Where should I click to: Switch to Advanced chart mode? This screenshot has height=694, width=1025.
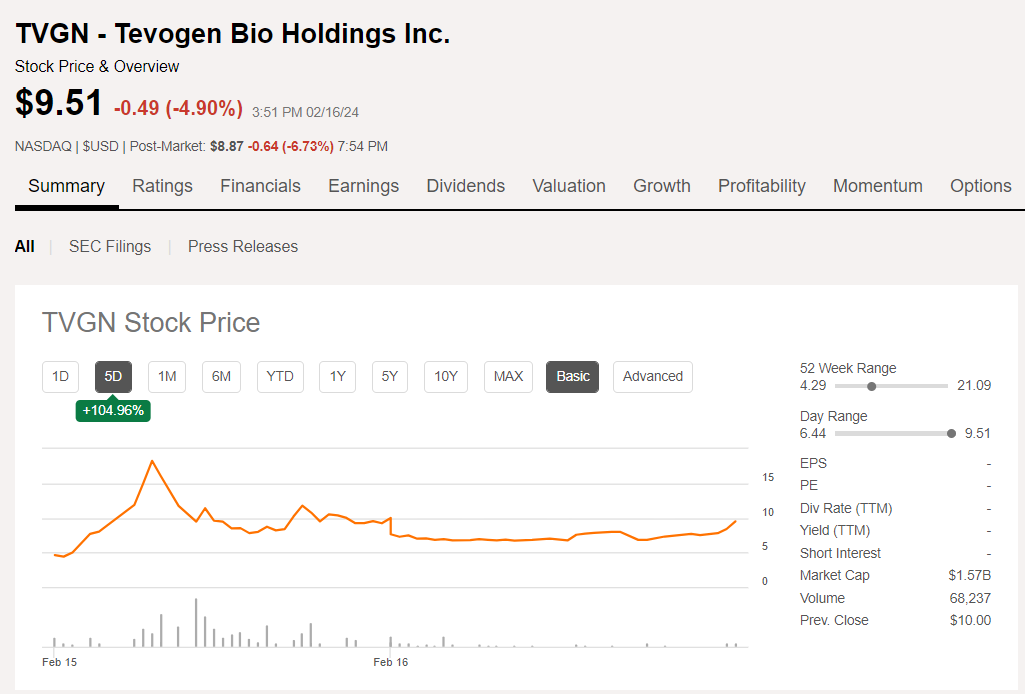[652, 376]
